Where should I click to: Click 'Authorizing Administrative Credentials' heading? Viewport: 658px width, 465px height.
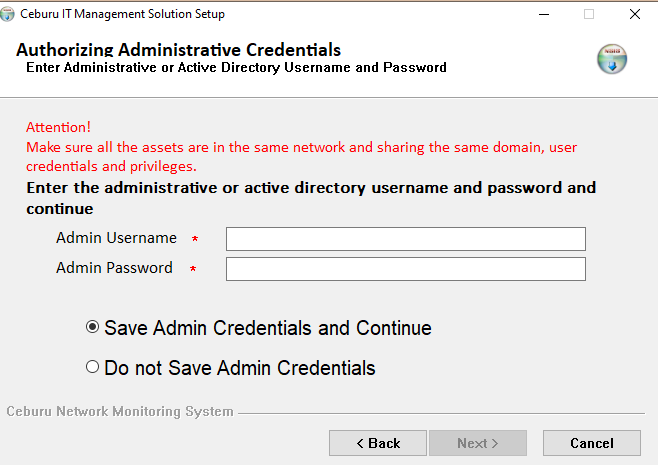pos(178,50)
